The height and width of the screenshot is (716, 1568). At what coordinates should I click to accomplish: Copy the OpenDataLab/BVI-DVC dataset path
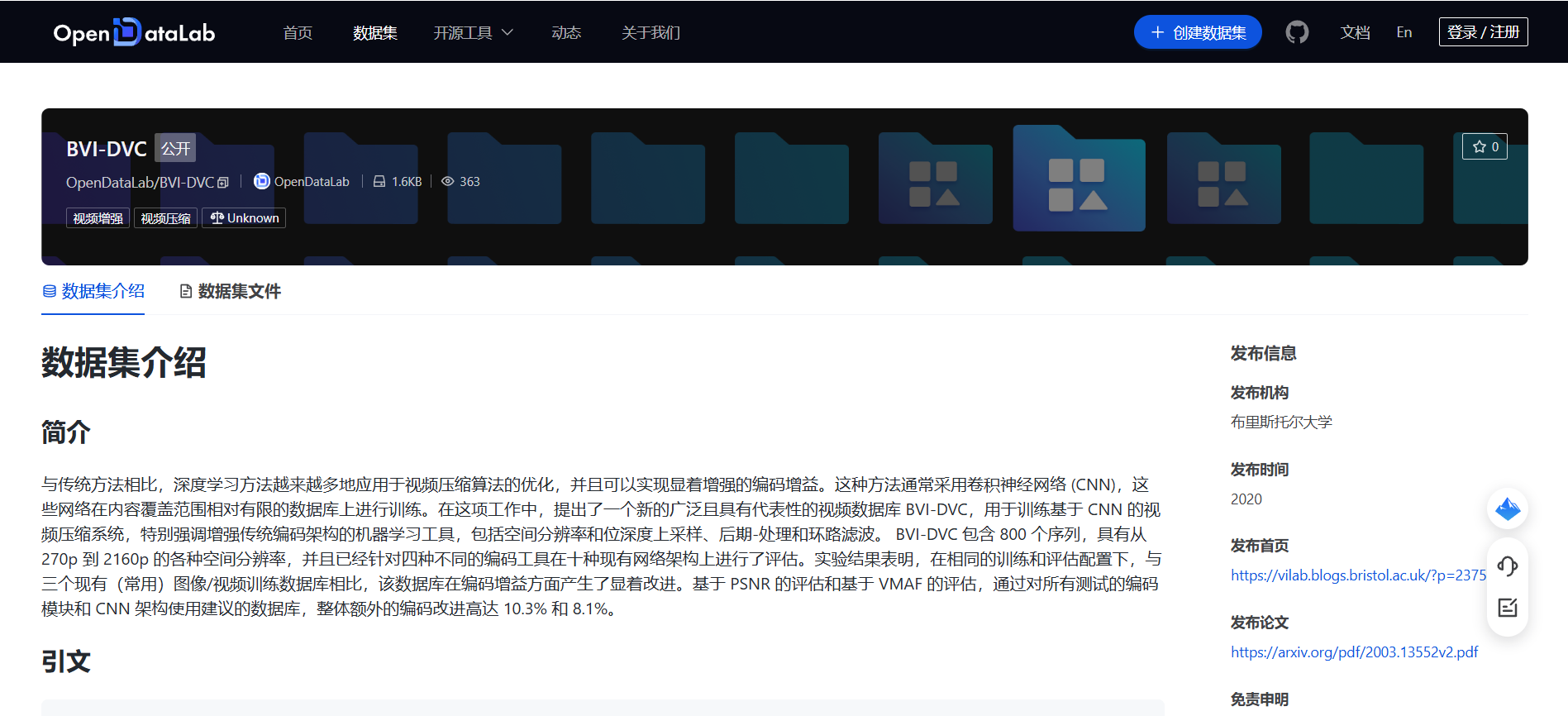pos(223,183)
